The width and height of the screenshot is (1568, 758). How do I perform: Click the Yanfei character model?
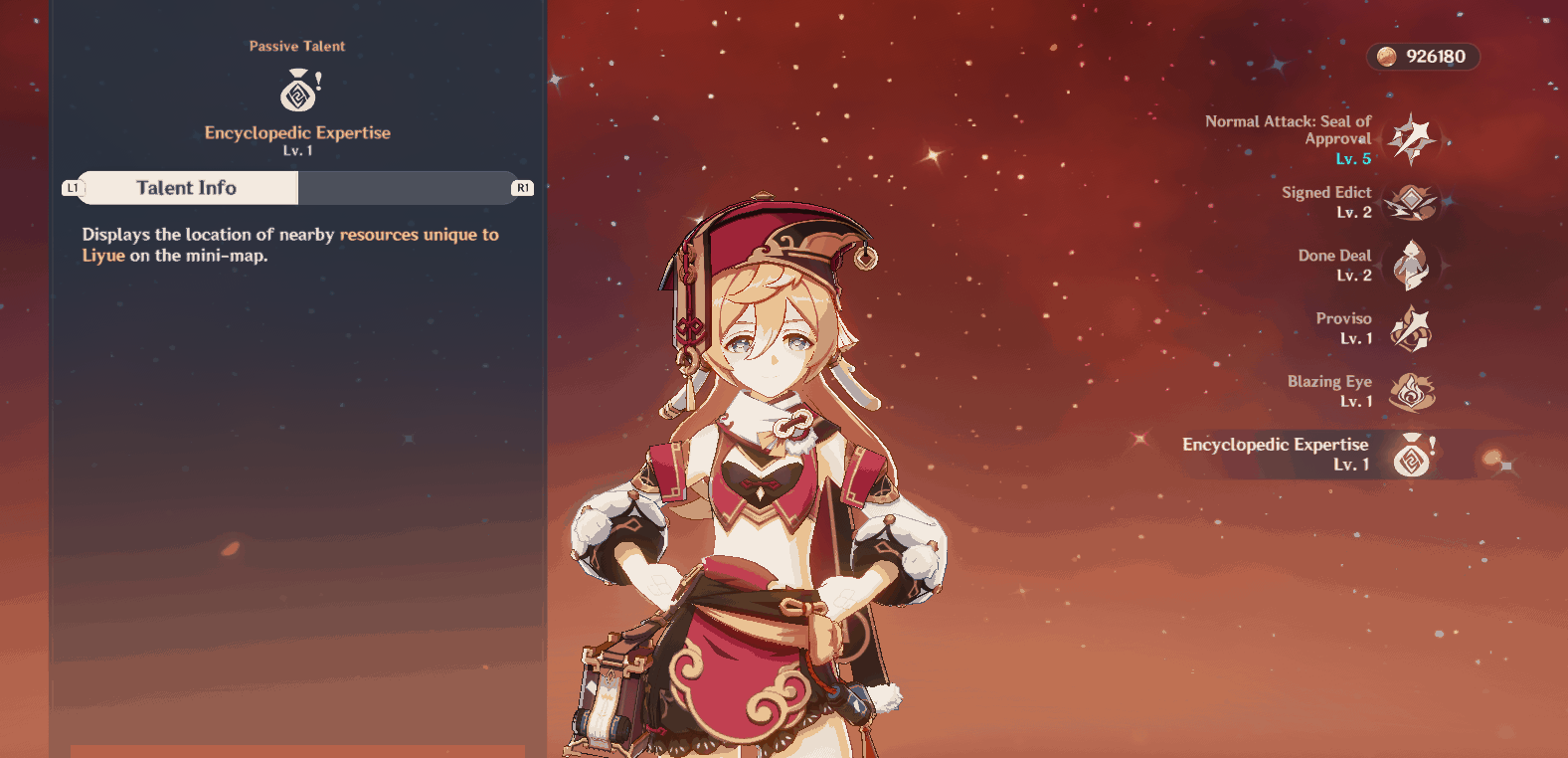tap(756, 477)
